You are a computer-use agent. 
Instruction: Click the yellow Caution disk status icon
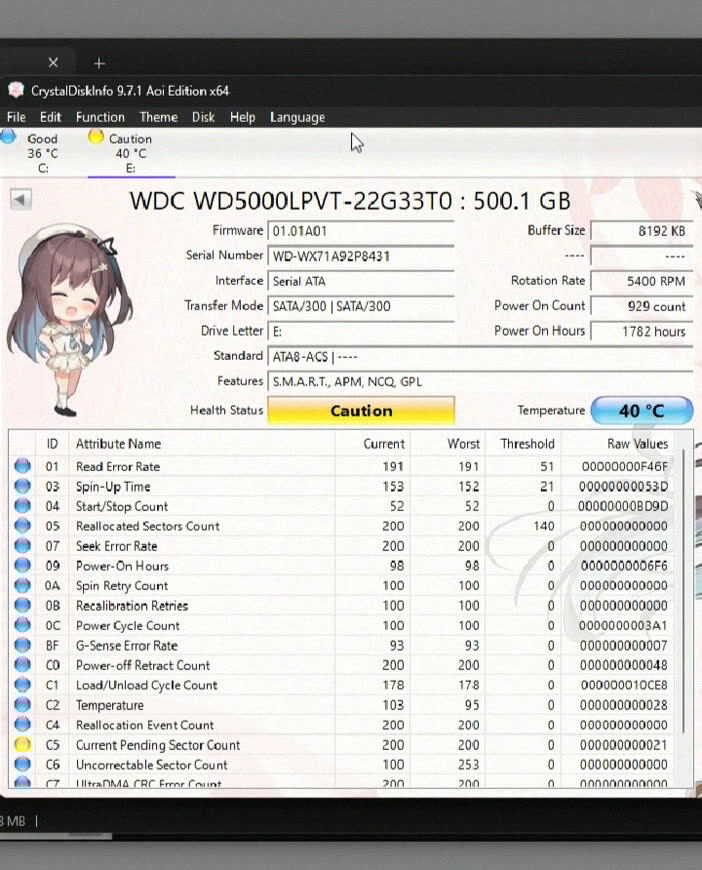click(96, 137)
